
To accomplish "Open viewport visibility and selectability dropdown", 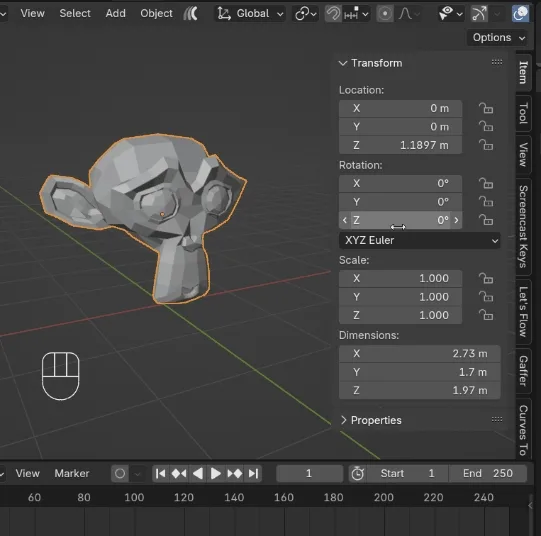I will 450,14.
